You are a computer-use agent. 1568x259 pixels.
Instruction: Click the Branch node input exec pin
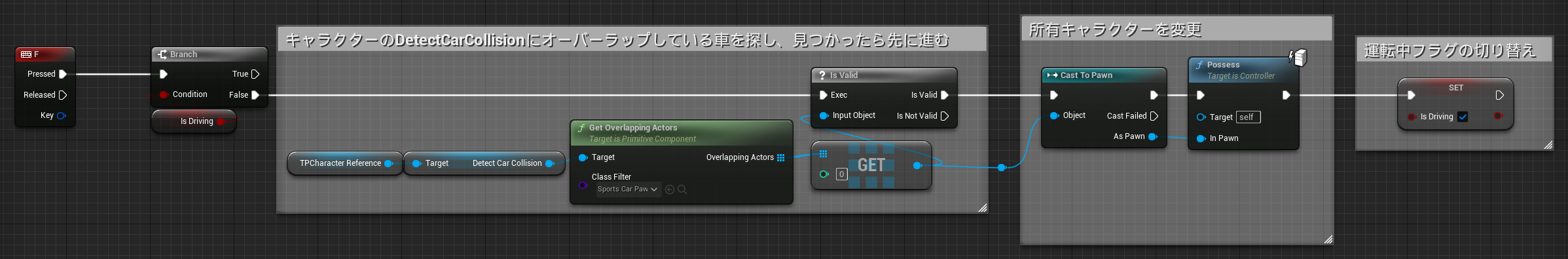[164, 74]
